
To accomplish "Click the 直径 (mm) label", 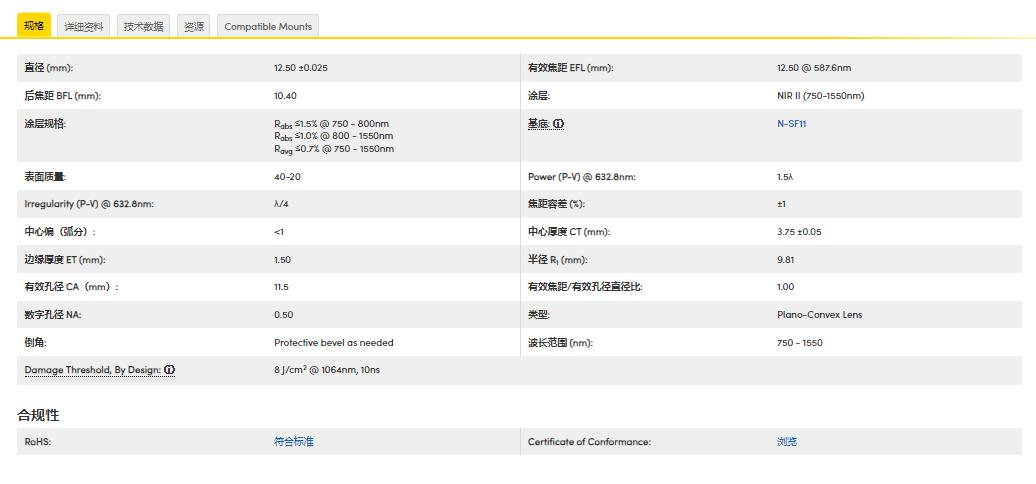I will (48, 68).
